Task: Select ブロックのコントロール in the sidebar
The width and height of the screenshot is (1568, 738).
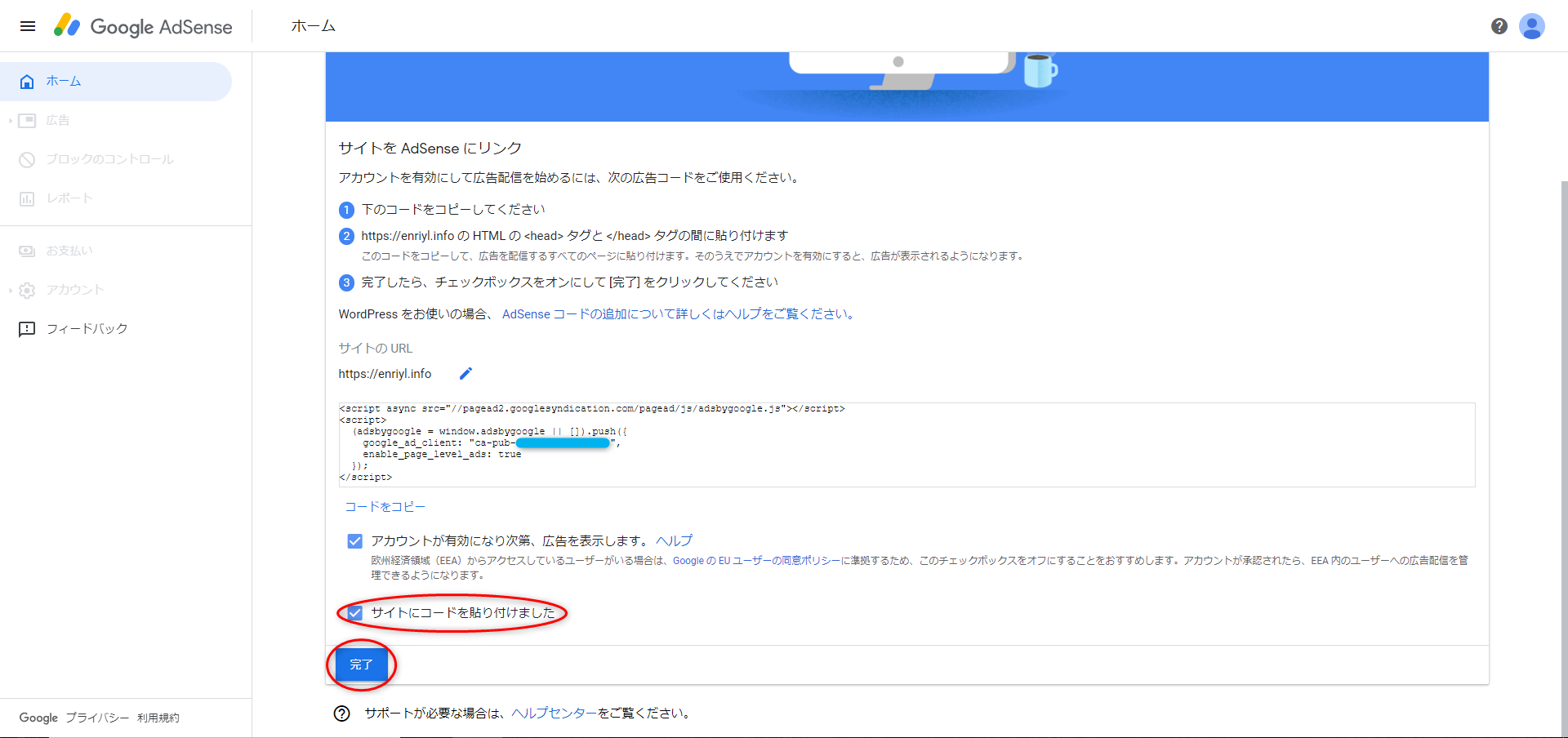Action: (x=116, y=159)
